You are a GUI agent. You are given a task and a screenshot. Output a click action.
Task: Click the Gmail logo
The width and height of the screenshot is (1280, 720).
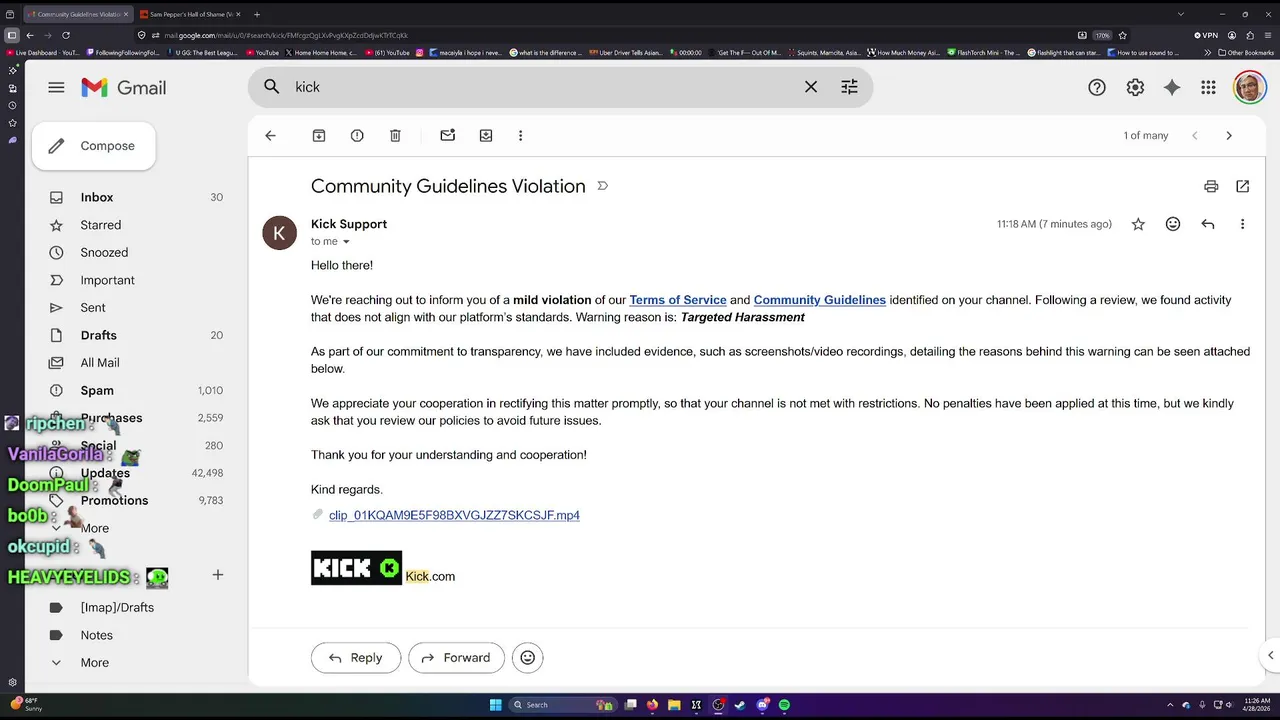124,87
